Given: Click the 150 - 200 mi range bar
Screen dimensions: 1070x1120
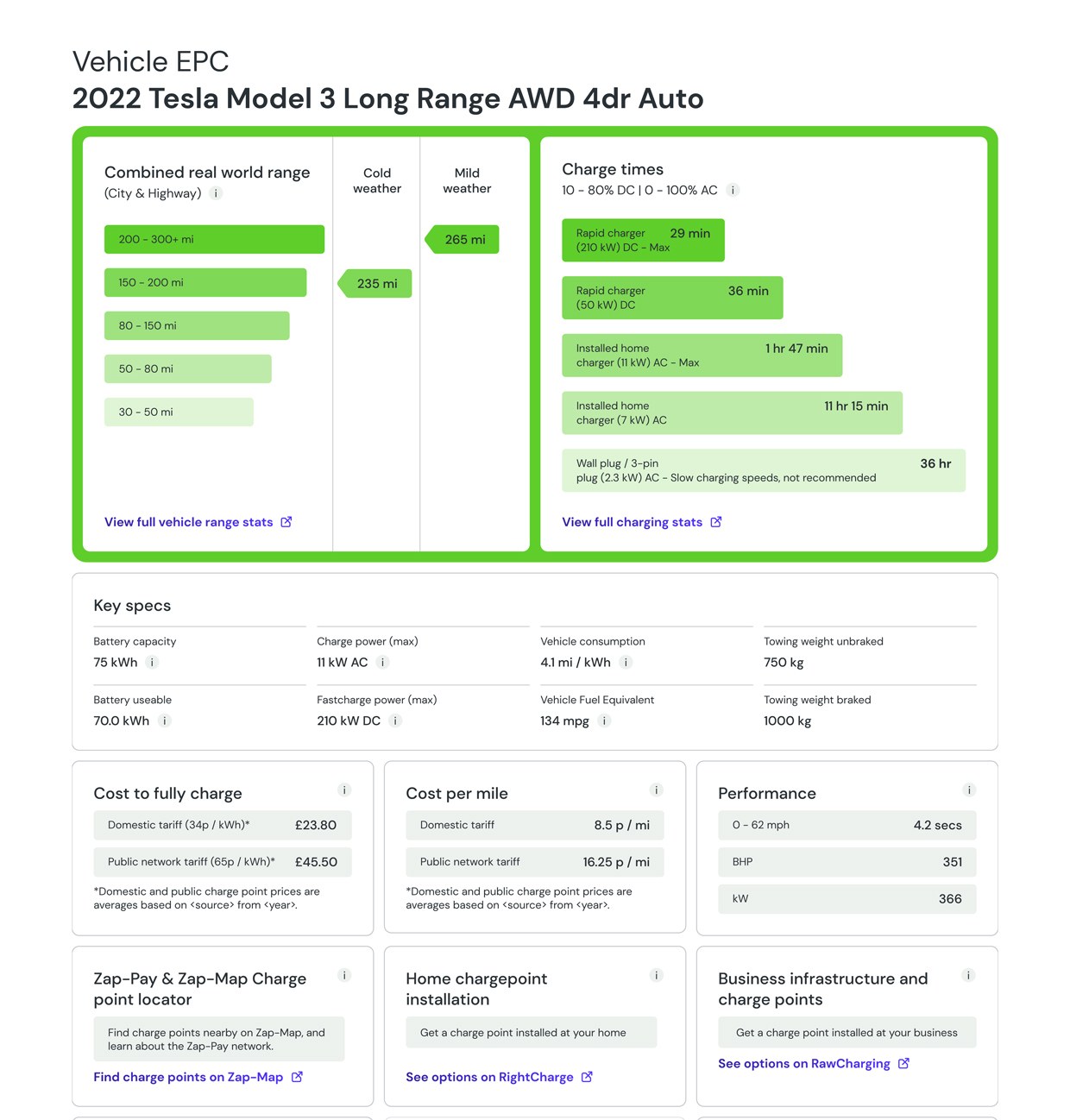Looking at the screenshot, I should coord(205,282).
